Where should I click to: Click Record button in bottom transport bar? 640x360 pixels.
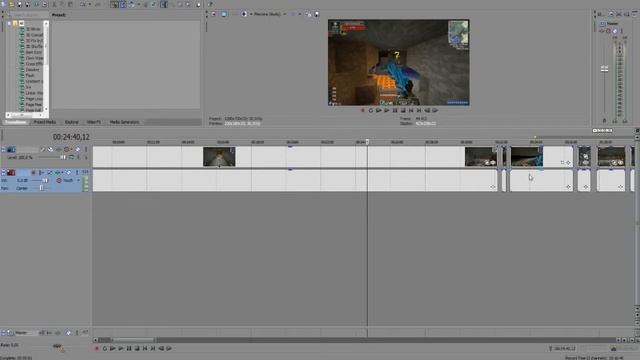(x=97, y=349)
